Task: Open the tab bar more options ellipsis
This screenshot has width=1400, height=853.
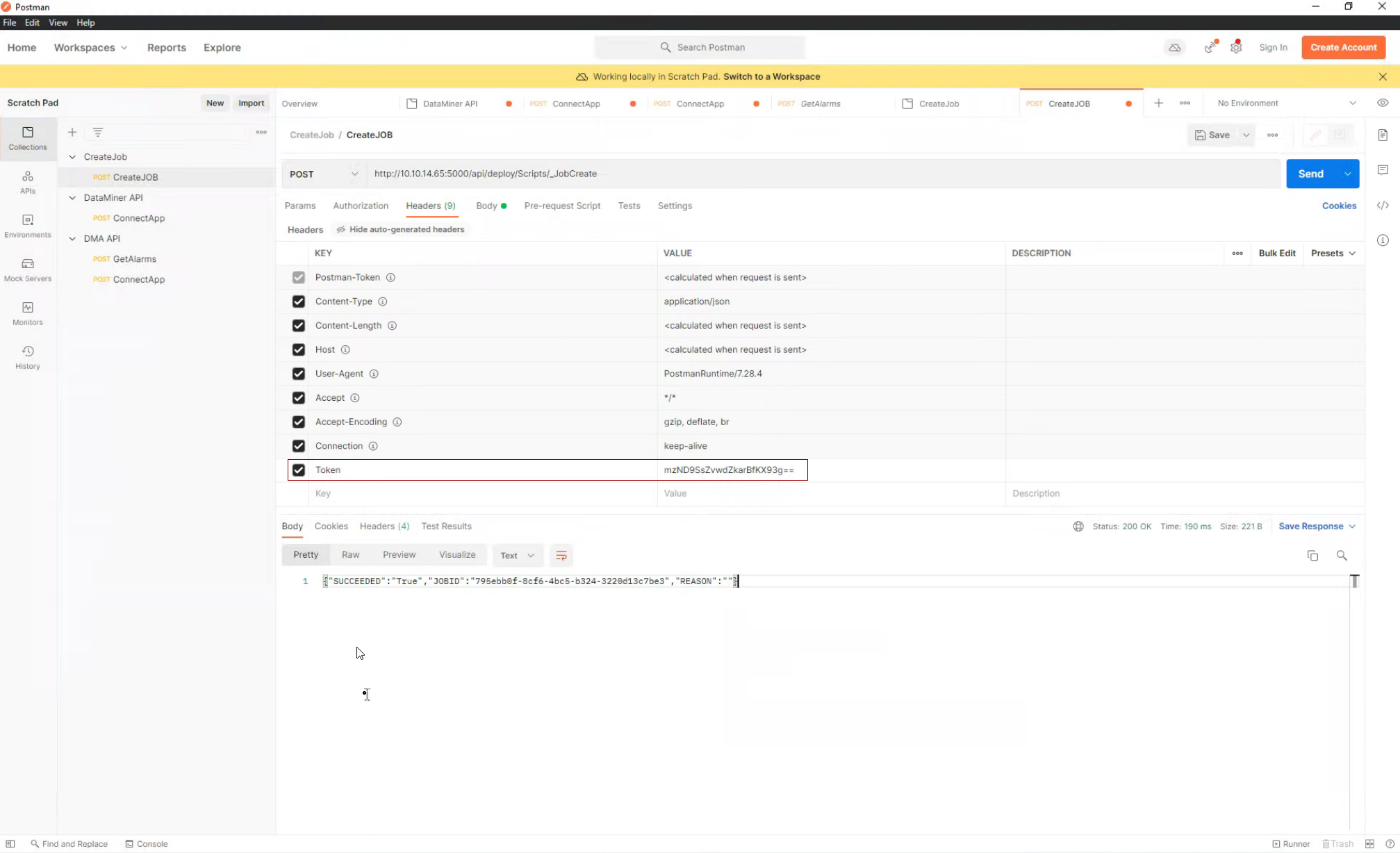Action: point(1185,103)
